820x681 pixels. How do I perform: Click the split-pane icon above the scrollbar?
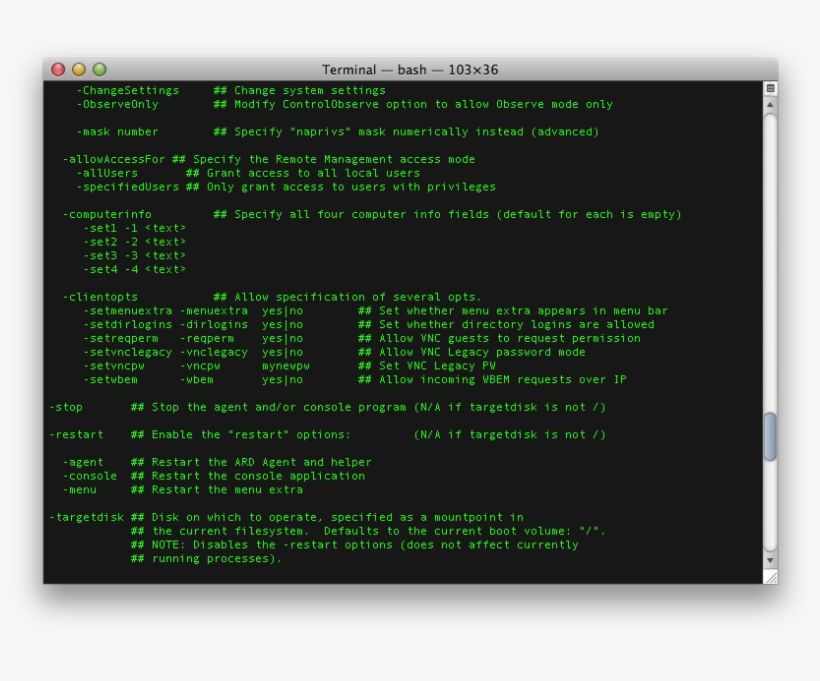pyautogui.click(x=770, y=88)
